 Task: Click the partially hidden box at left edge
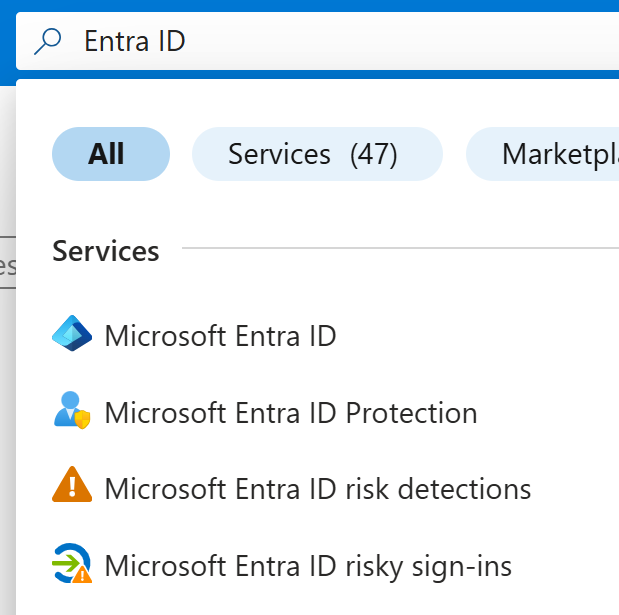click(7, 263)
